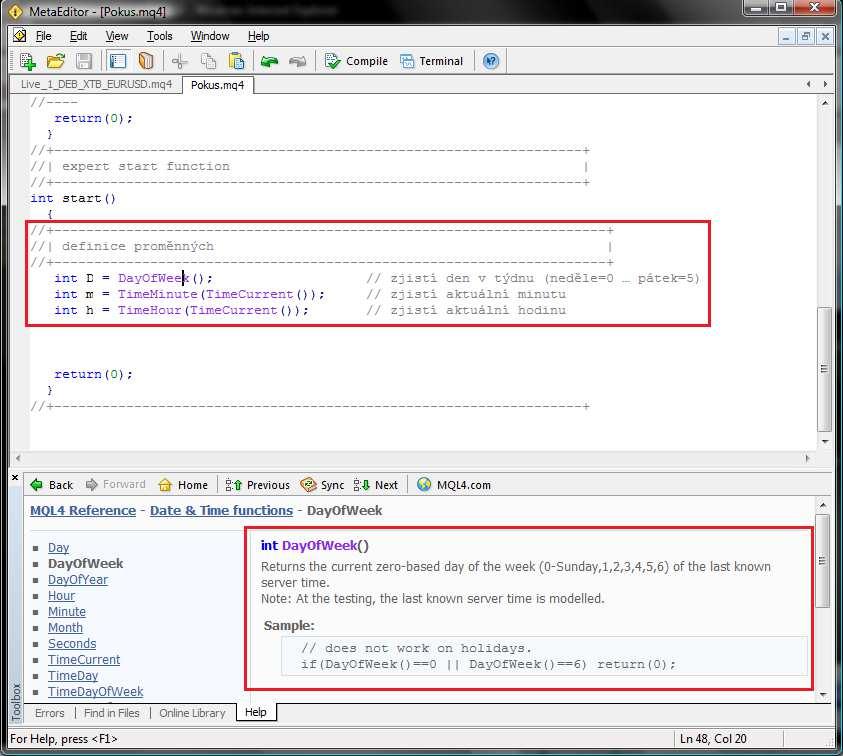Click the blue Help question mark icon
Screen dimensions: 843x756
click(x=491, y=61)
